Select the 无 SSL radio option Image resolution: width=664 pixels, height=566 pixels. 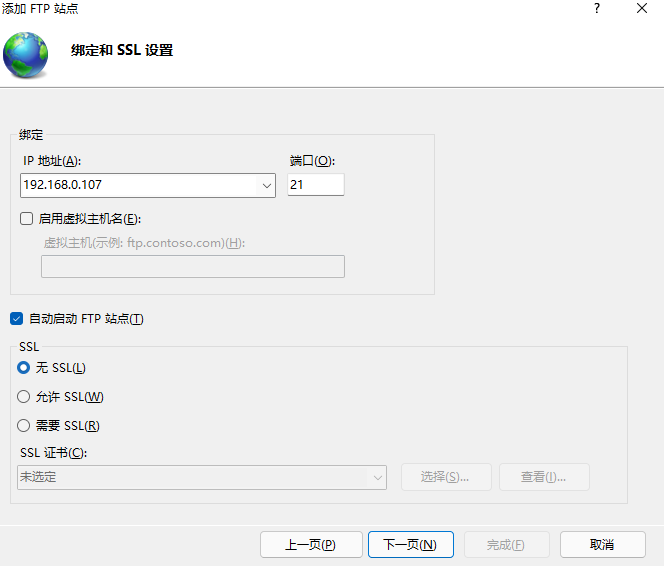click(x=23, y=367)
